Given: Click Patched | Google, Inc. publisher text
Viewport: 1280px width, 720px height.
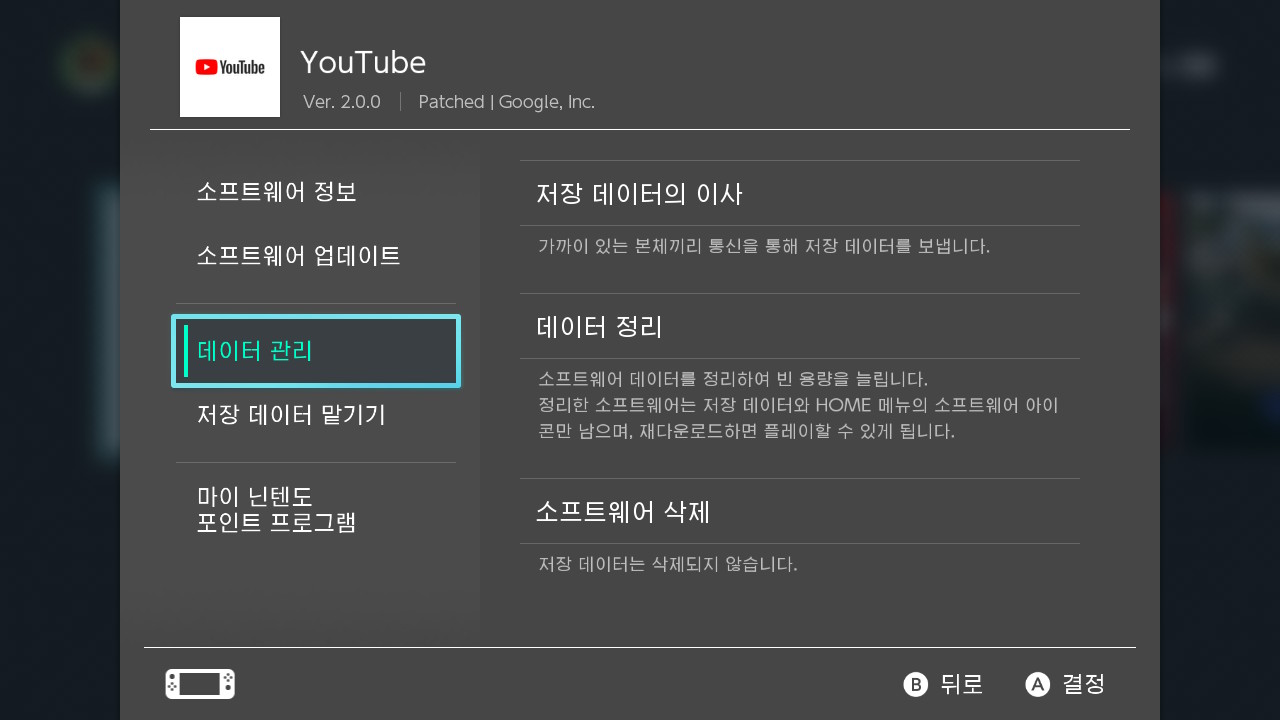Looking at the screenshot, I should [507, 102].
